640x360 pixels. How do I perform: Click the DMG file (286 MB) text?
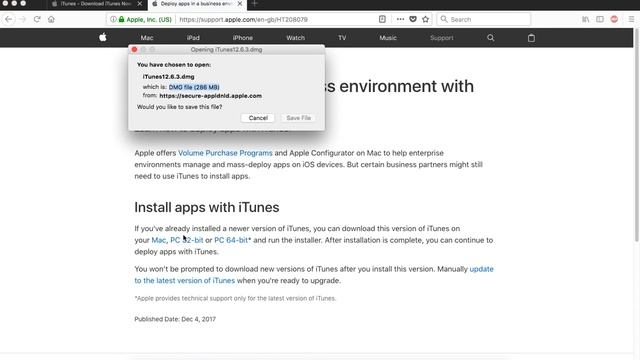point(194,87)
